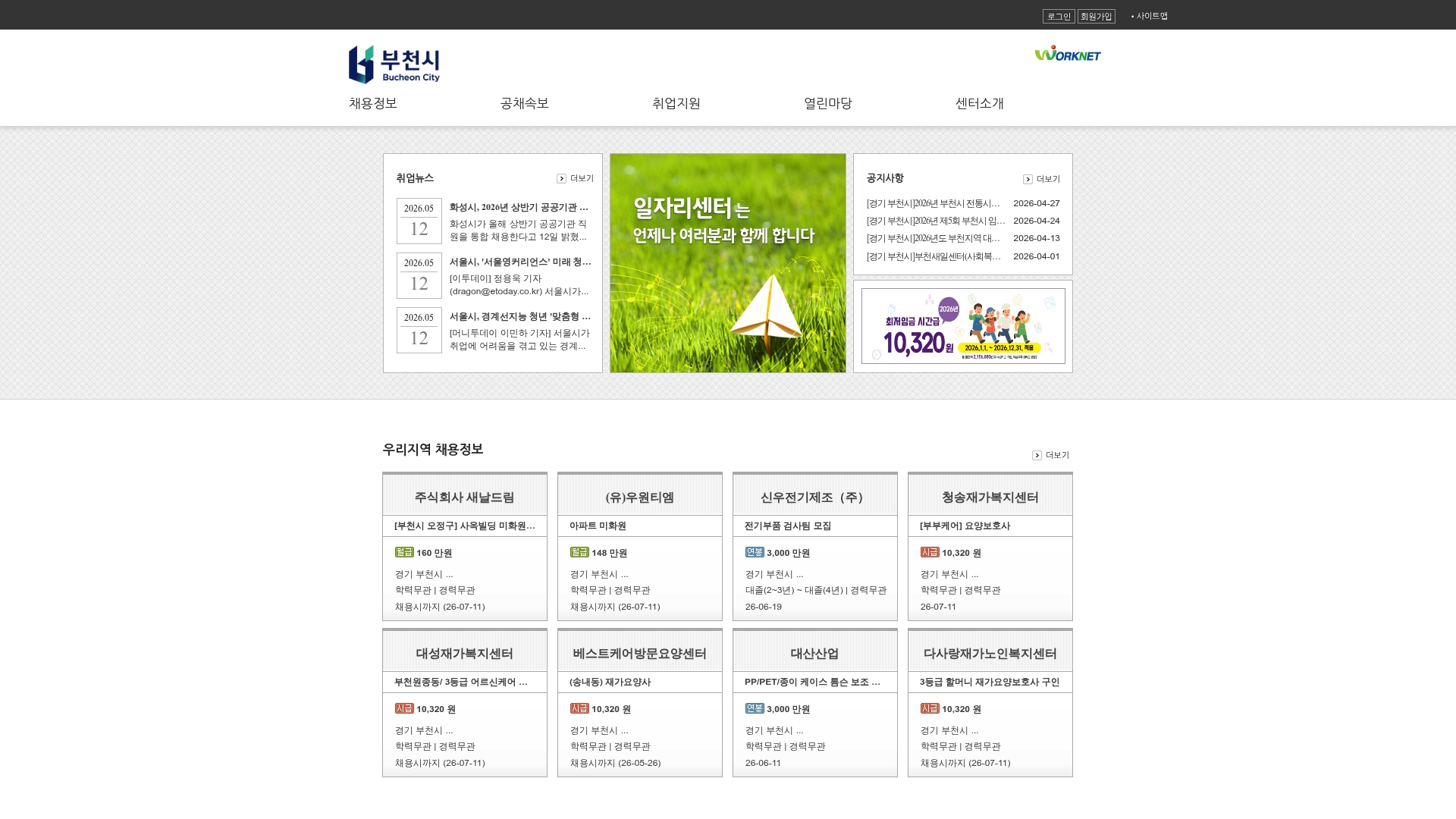Click the 최저임금 10,320원 banner
This screenshot has height=819, width=1456.
point(963,326)
